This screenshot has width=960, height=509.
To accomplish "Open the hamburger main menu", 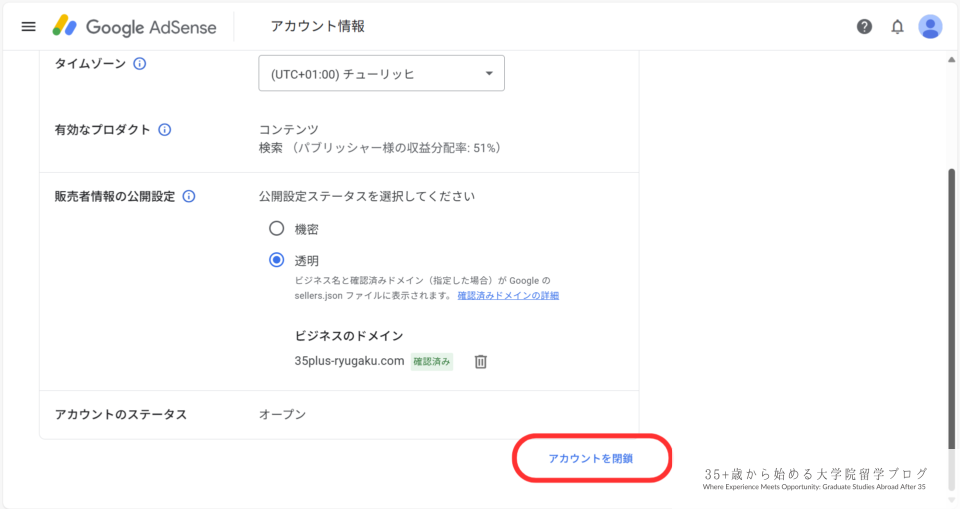I will click(28, 26).
